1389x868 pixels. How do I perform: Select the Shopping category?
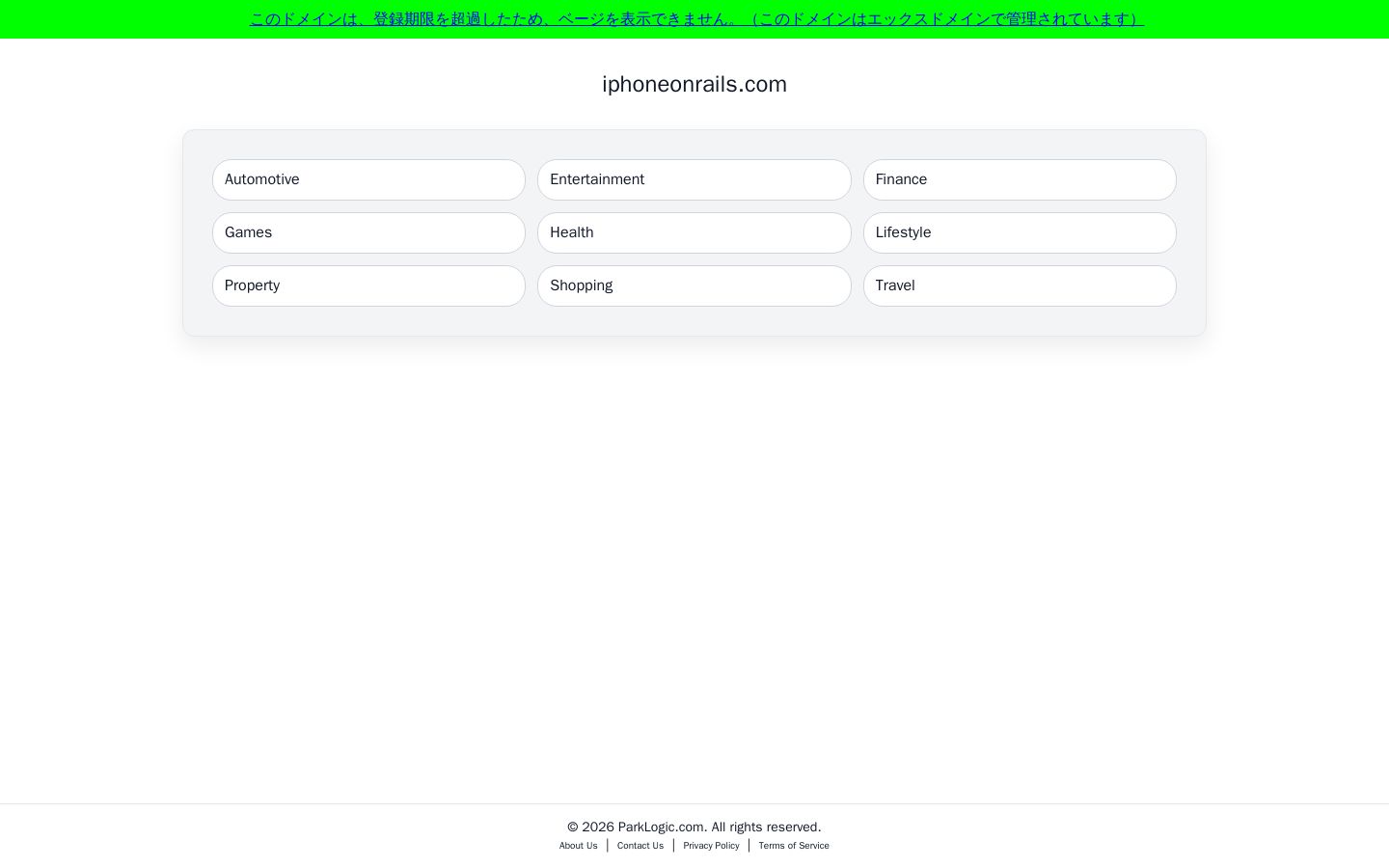click(694, 285)
